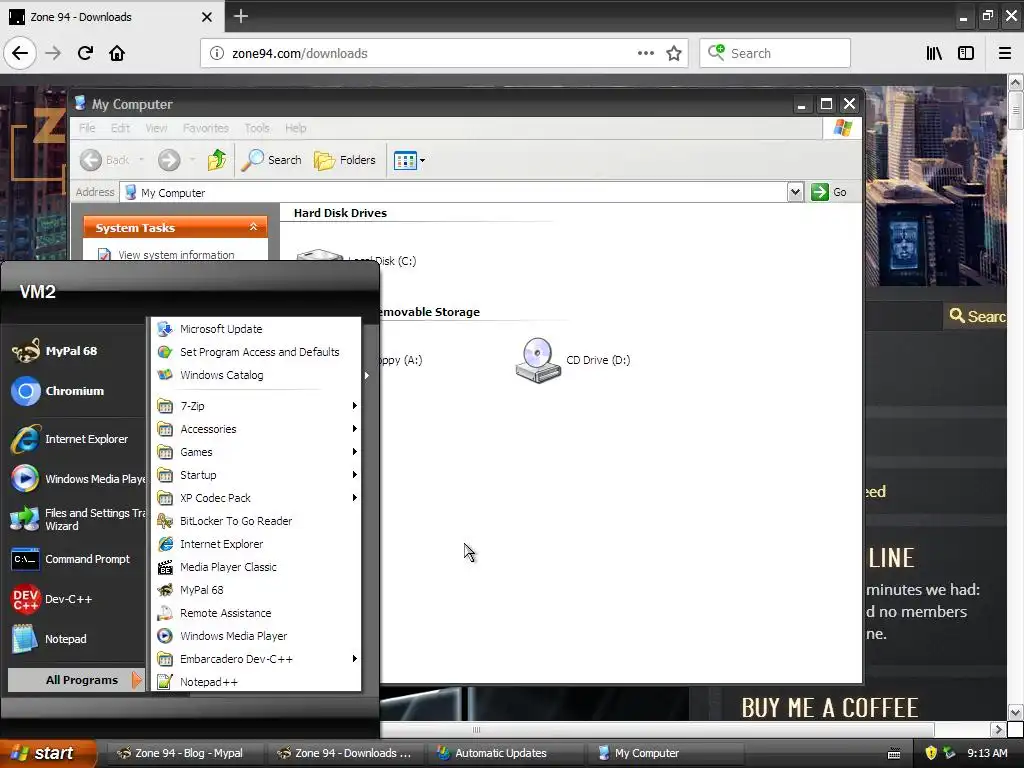Open the browser hamburger menu
This screenshot has height=768, width=1024.
click(x=1005, y=53)
